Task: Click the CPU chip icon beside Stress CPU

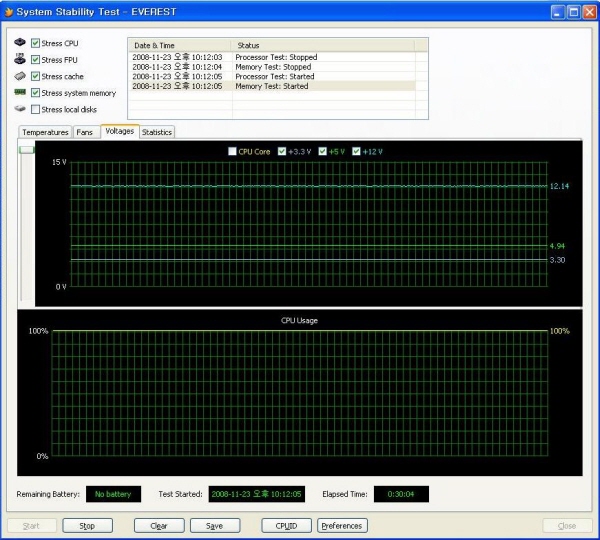Action: pyautogui.click(x=20, y=42)
